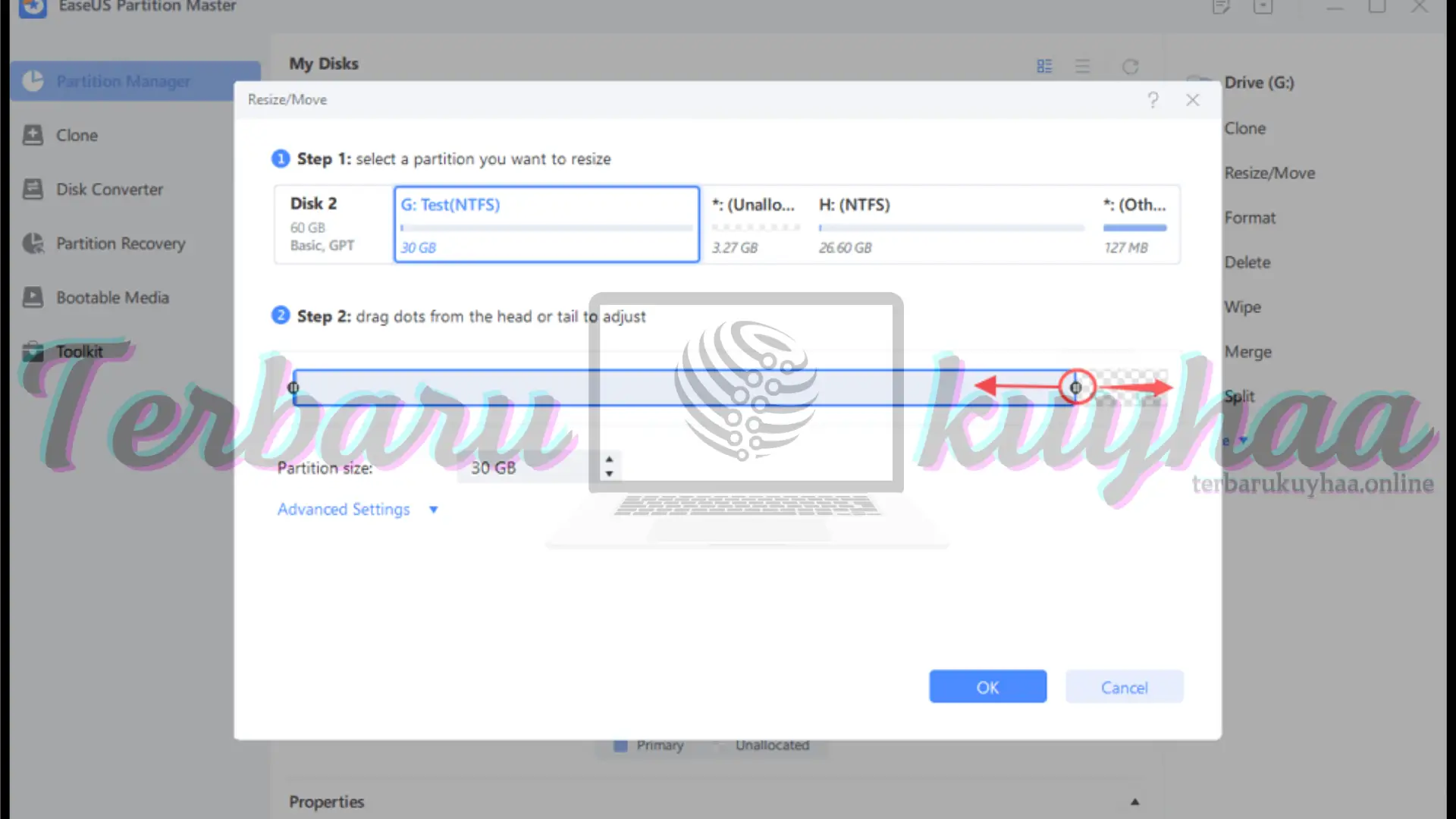Click the refresh/reload disk icon
Viewport: 1456px width, 819px height.
1129,66
